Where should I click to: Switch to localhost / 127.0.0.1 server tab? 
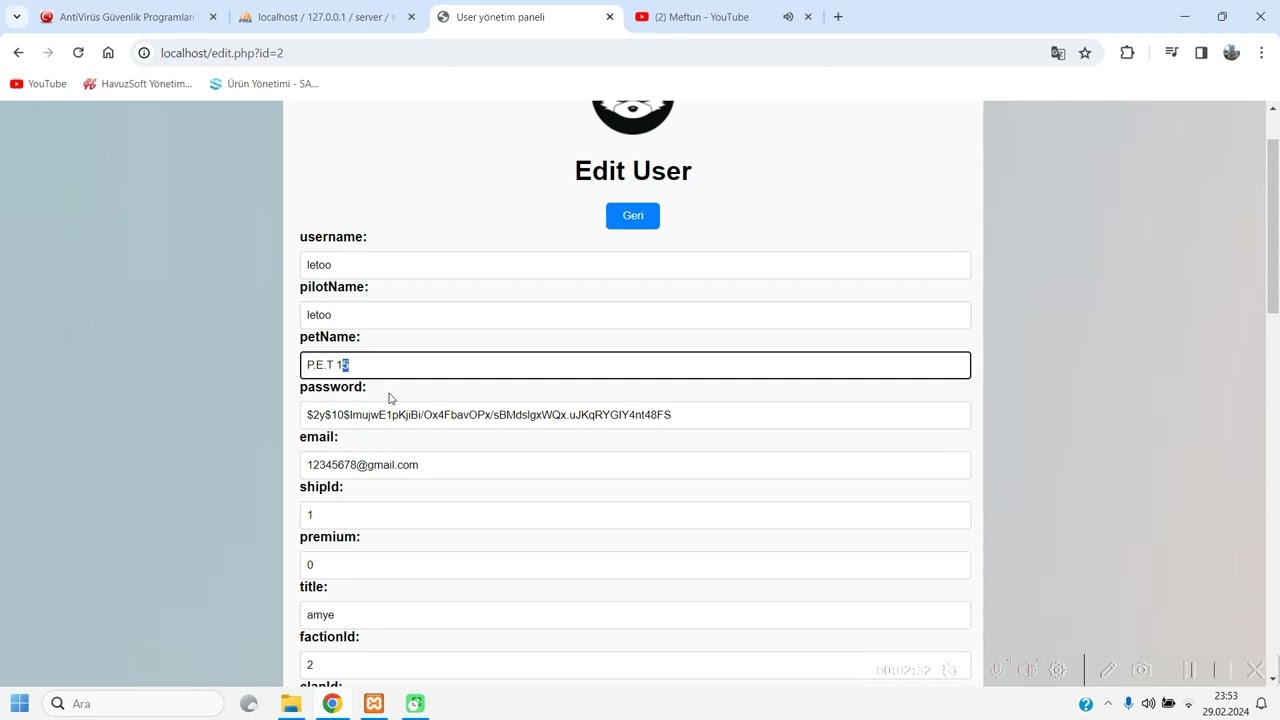[327, 17]
